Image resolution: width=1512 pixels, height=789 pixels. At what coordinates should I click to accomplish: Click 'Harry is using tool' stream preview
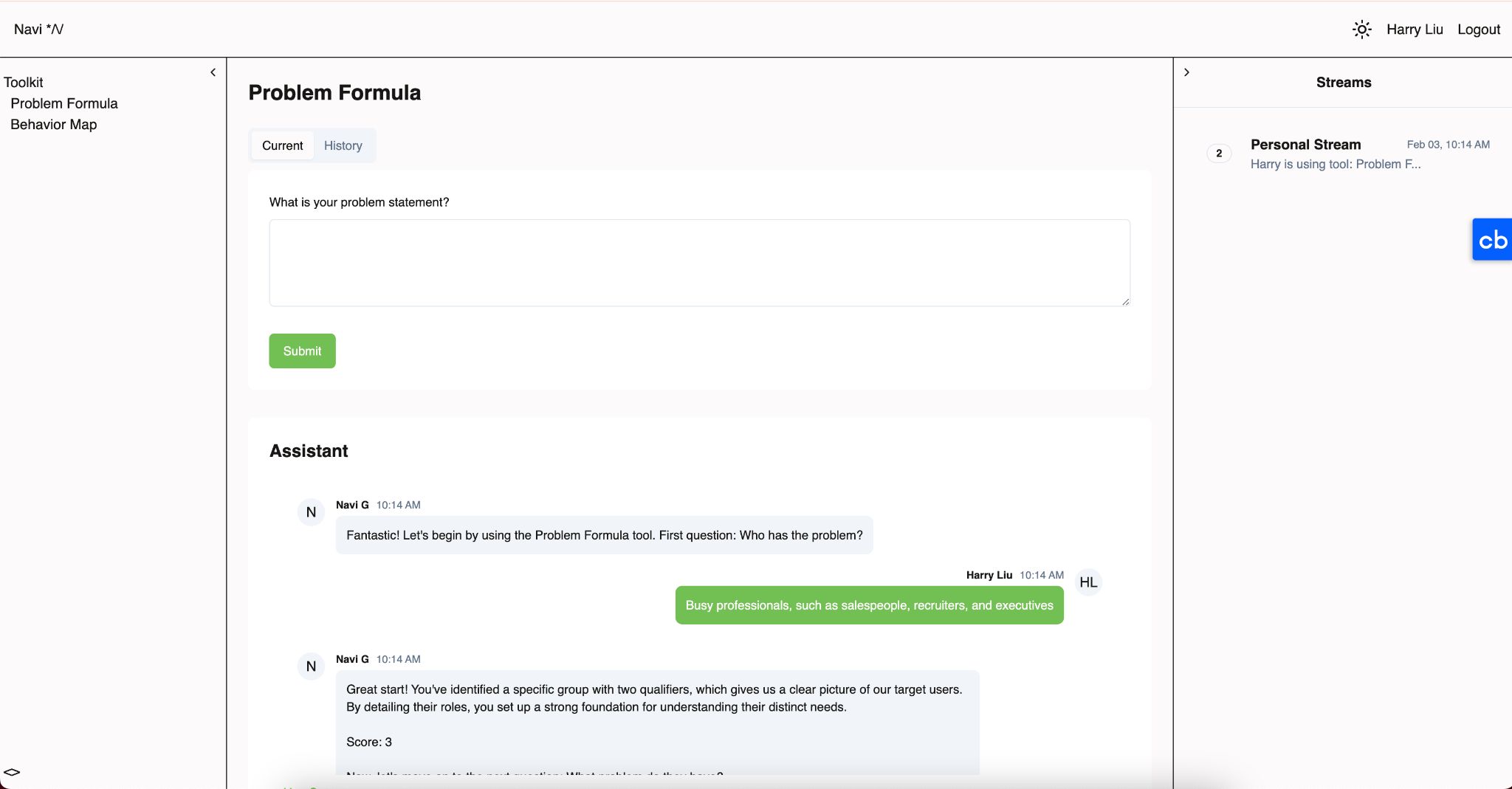pos(1335,164)
